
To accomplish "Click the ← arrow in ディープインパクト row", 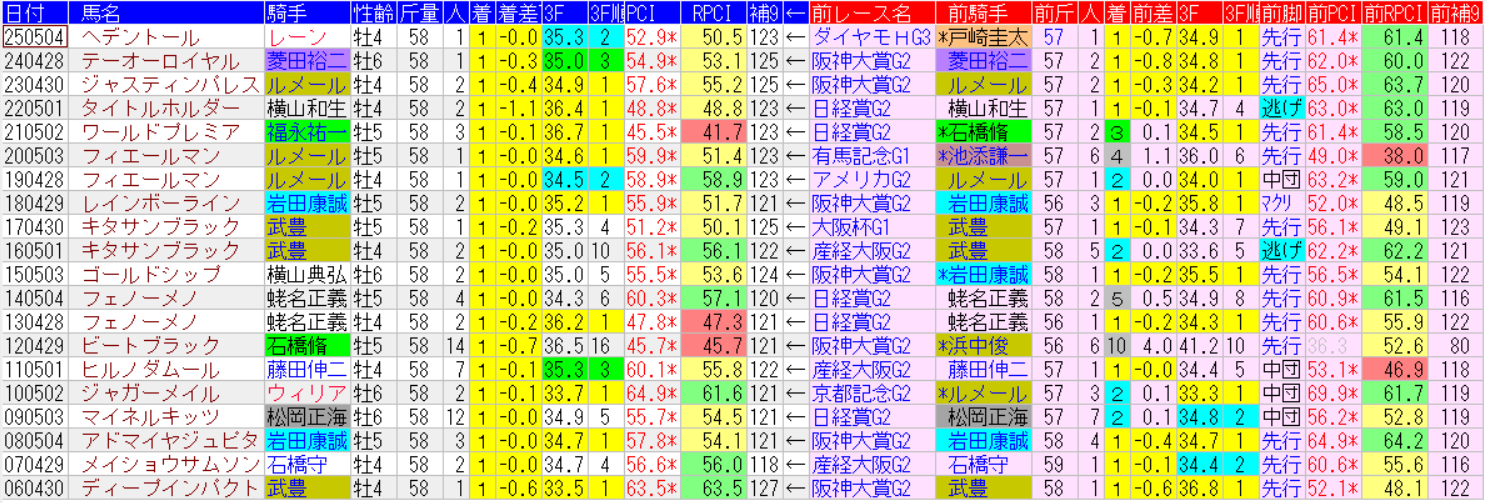I will (x=795, y=488).
